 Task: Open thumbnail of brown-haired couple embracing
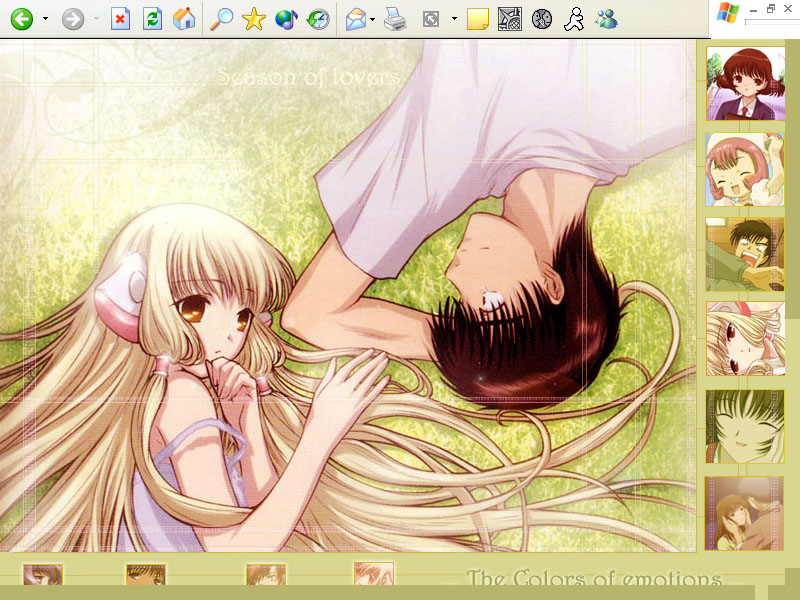coord(744,513)
